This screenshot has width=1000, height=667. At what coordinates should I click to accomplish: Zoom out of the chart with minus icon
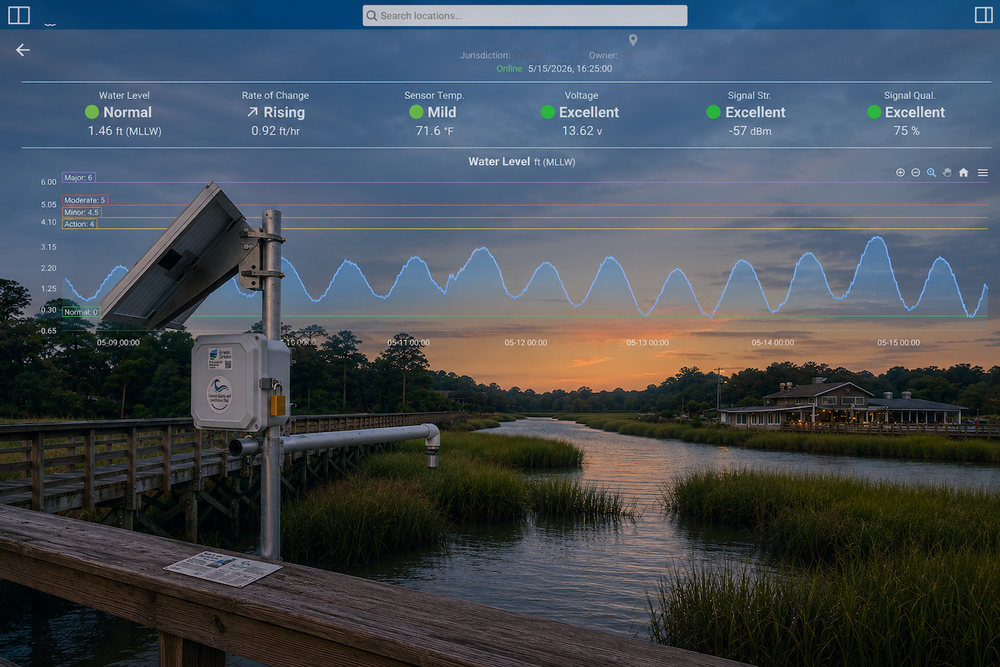coord(915,173)
